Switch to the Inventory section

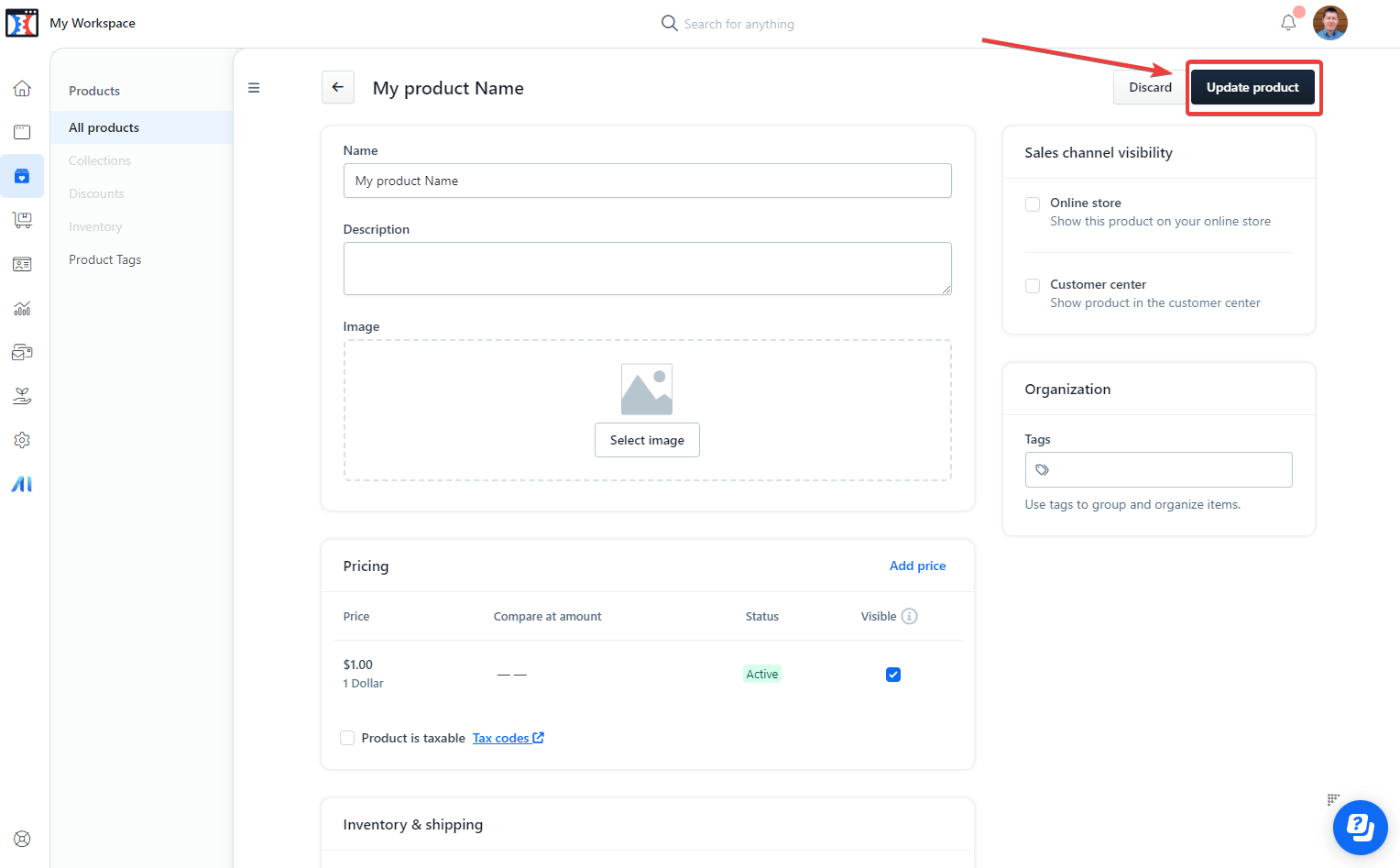[x=94, y=226]
